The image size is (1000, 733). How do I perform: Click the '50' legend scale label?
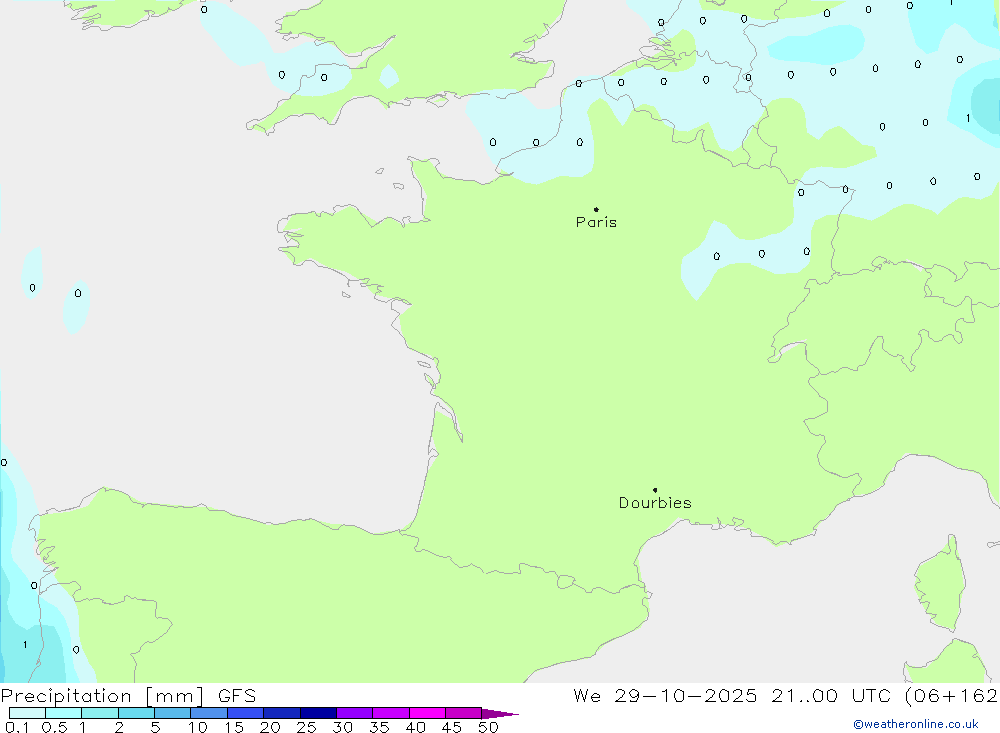tap(488, 727)
